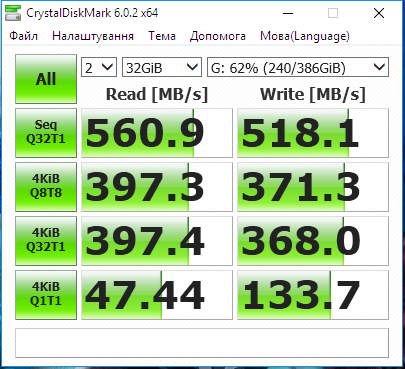Screen dimensions: 405x369
Task: Start the 4KiB Q1T1 test
Action: click(46, 295)
